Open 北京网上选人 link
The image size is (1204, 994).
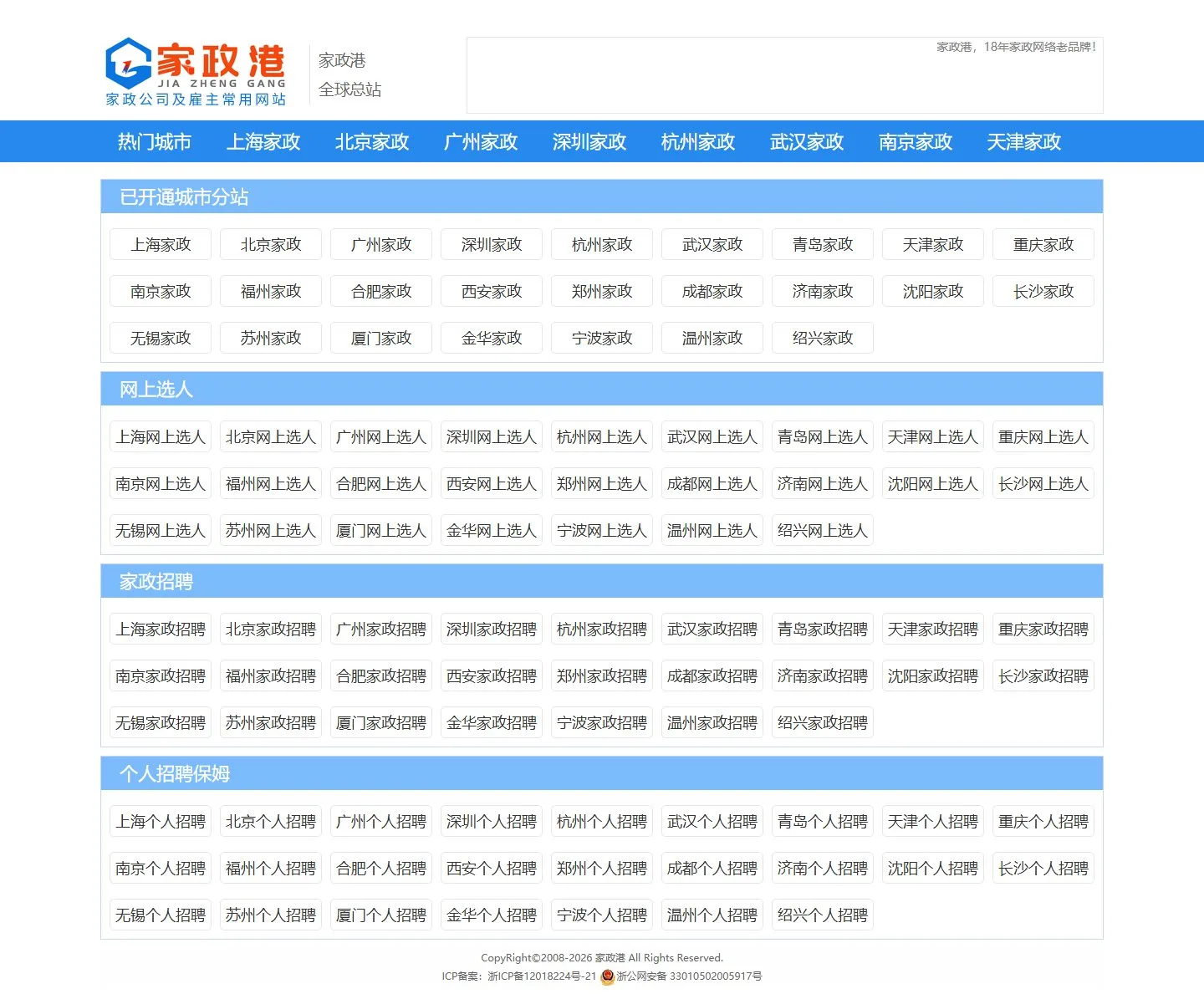(271, 436)
